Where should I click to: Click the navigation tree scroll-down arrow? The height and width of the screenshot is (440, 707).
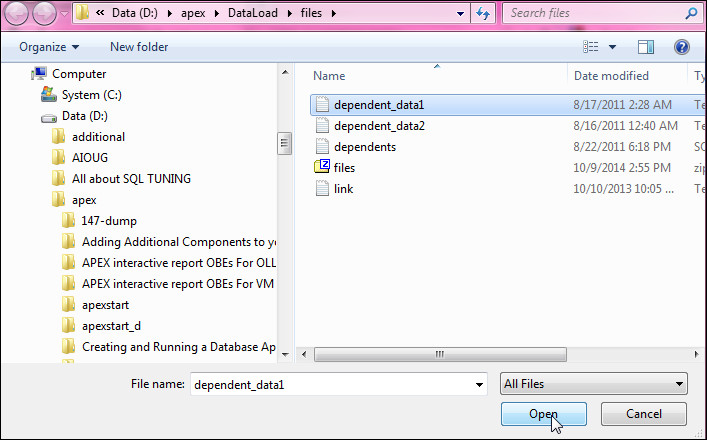tap(285, 355)
